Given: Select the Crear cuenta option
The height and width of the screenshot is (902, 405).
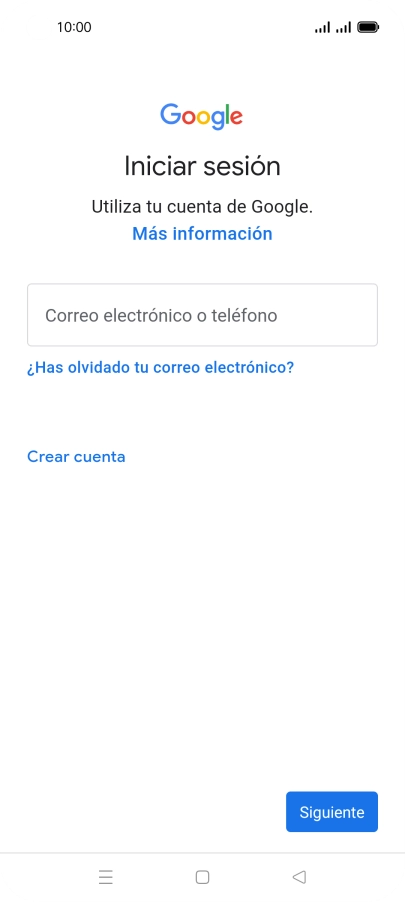Looking at the screenshot, I should [x=77, y=457].
